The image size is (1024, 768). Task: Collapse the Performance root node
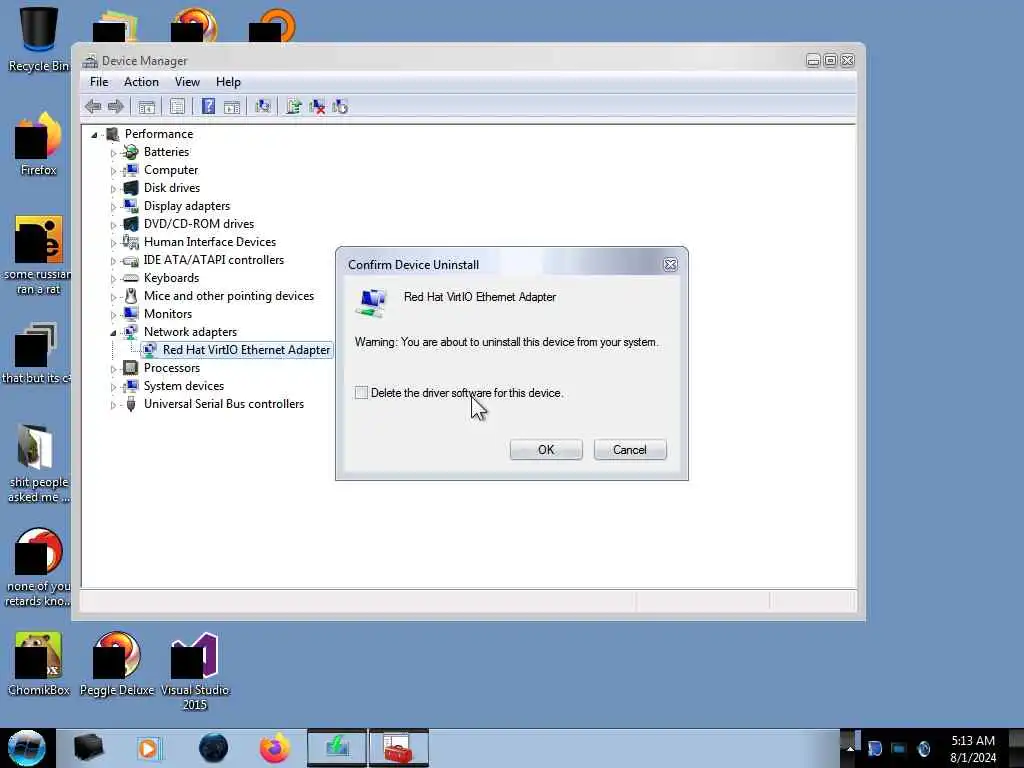coord(94,135)
